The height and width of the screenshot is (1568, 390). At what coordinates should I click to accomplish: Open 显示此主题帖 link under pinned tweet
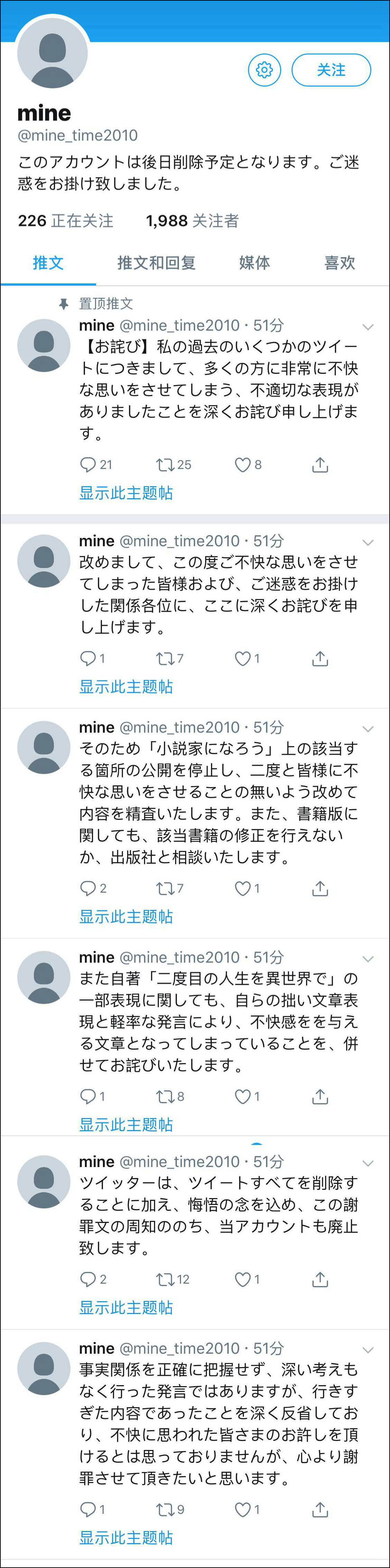126,493
